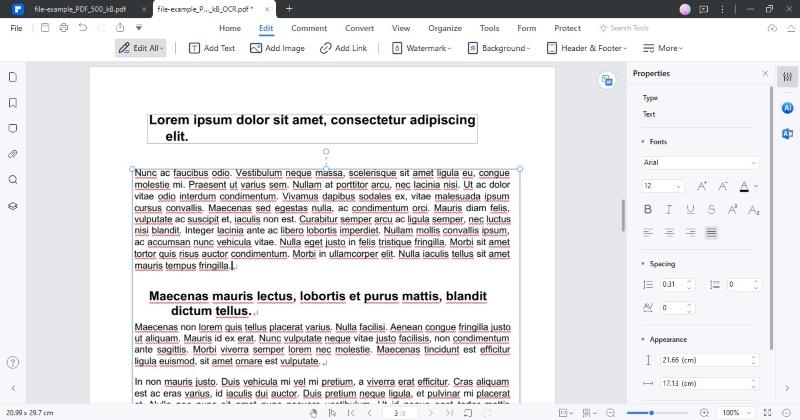Toggle bold text formatting
This screenshot has width=800, height=420.
click(648, 209)
